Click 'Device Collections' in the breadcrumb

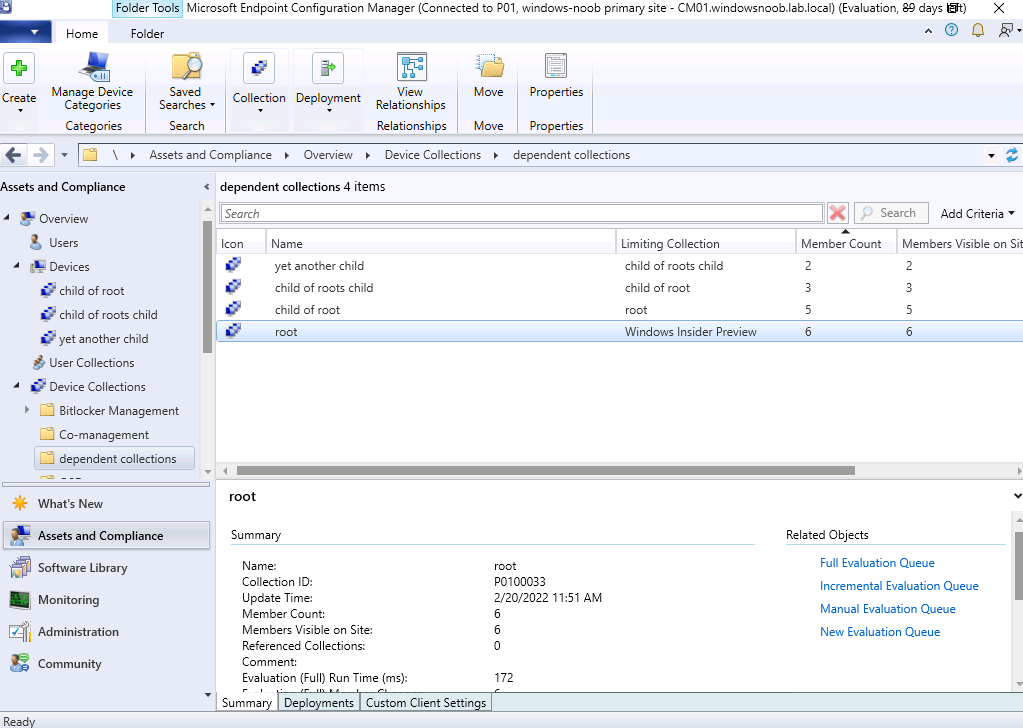(433, 155)
